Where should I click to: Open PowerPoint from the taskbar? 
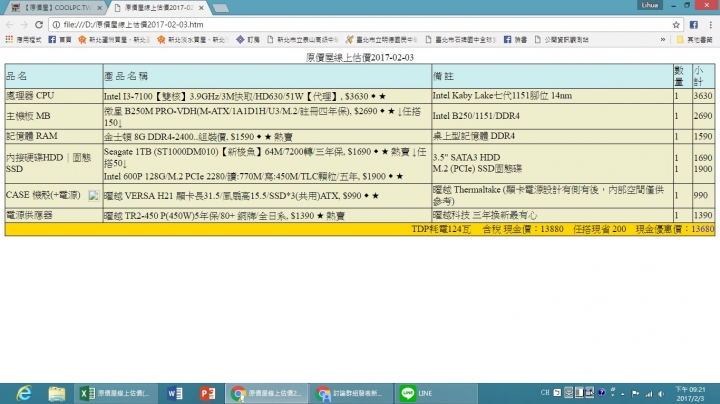tap(207, 393)
